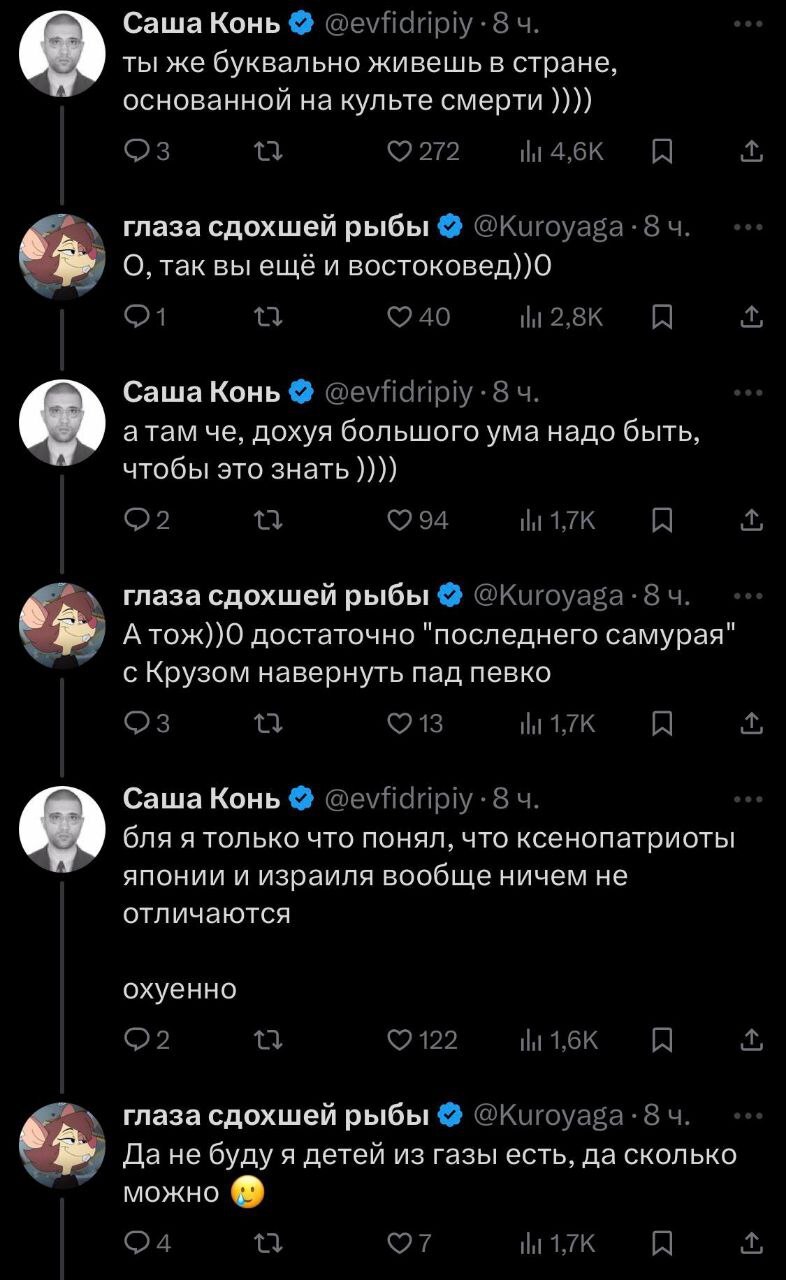The height and width of the screenshot is (1280, 786).
Task: Open more options on first tweet
Action: coord(749,21)
